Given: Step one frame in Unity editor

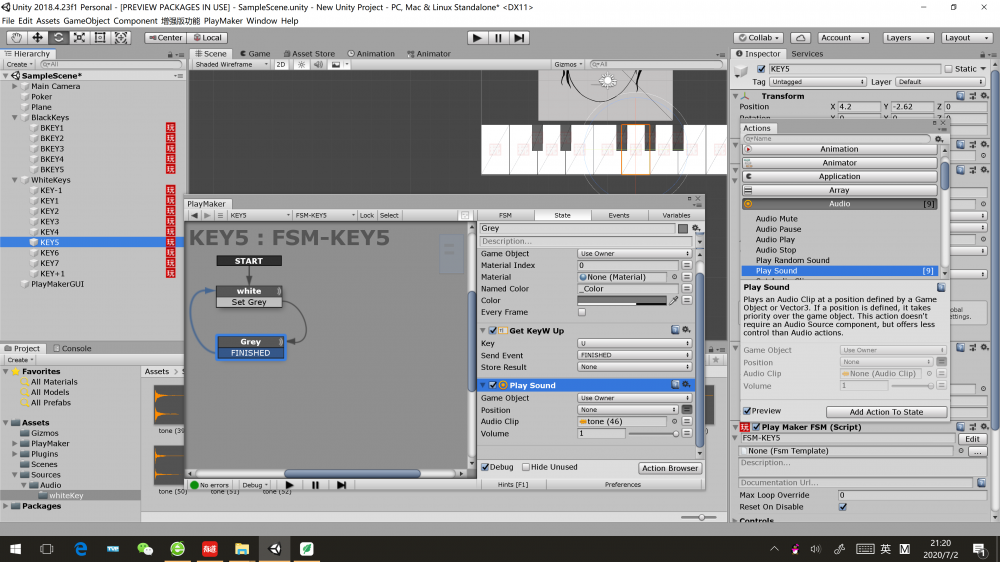Looking at the screenshot, I should (520, 38).
